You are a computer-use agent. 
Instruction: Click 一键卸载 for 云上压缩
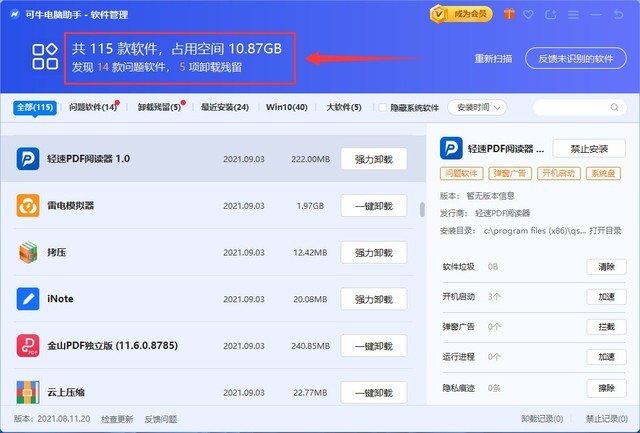pos(374,393)
